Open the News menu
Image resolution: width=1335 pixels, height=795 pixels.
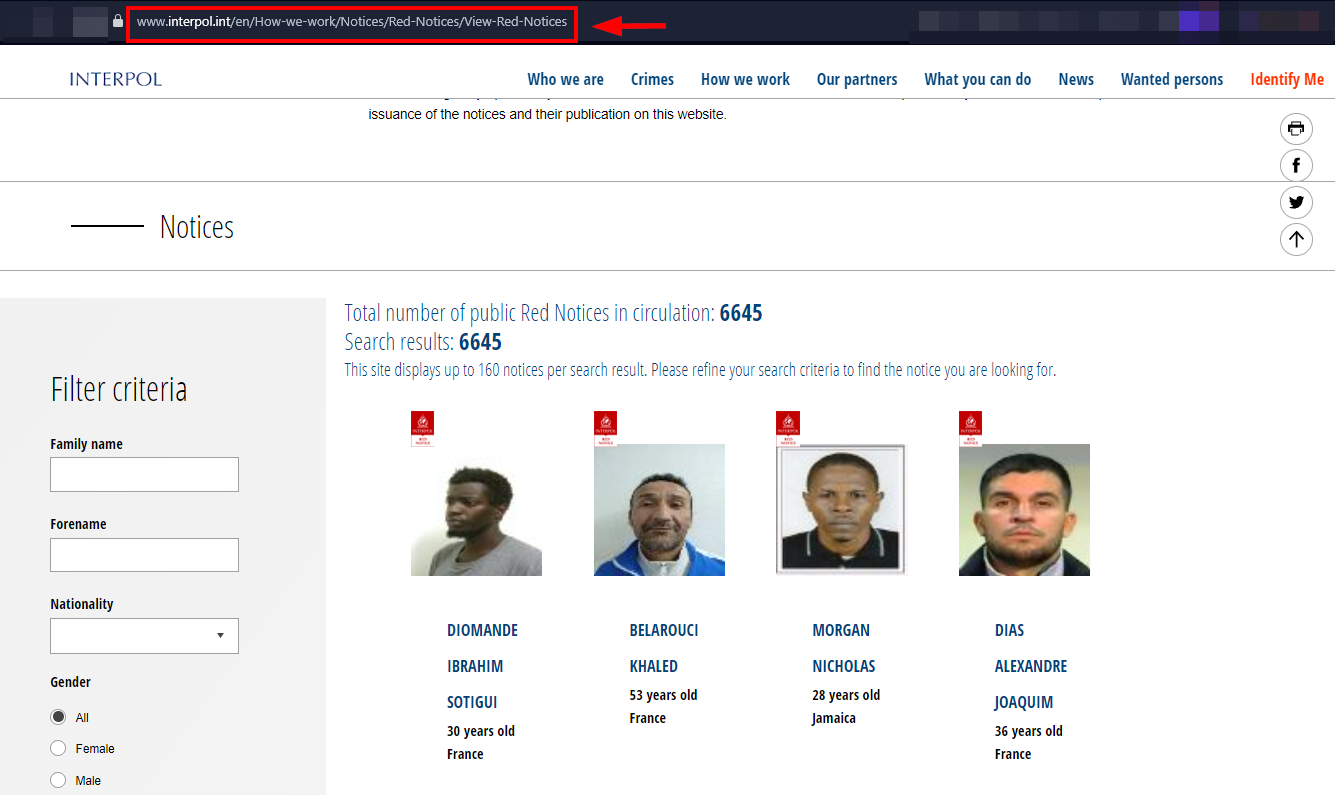pos(1076,79)
